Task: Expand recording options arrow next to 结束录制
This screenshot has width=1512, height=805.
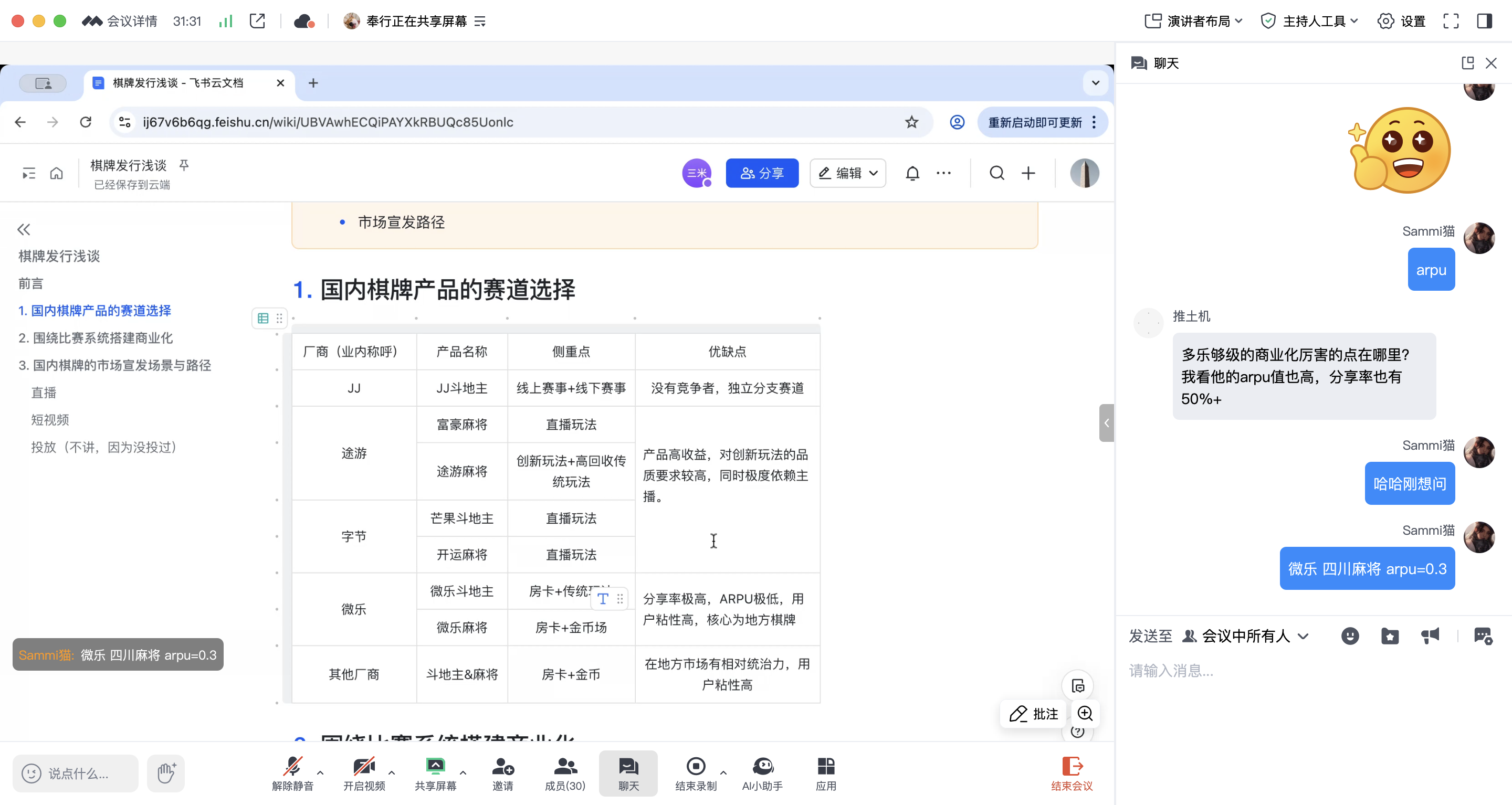Action: 723,773
